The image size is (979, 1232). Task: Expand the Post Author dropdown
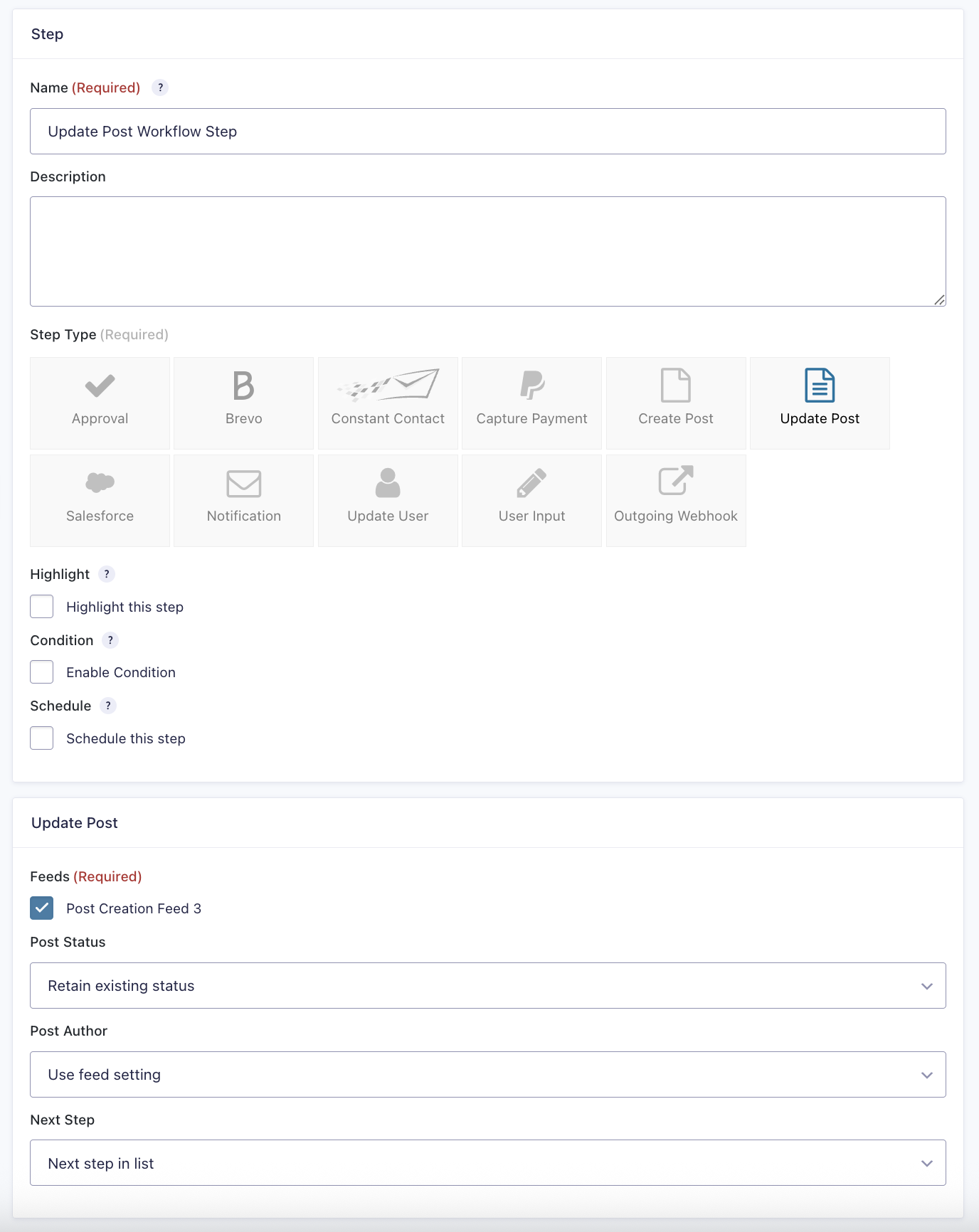point(487,1075)
